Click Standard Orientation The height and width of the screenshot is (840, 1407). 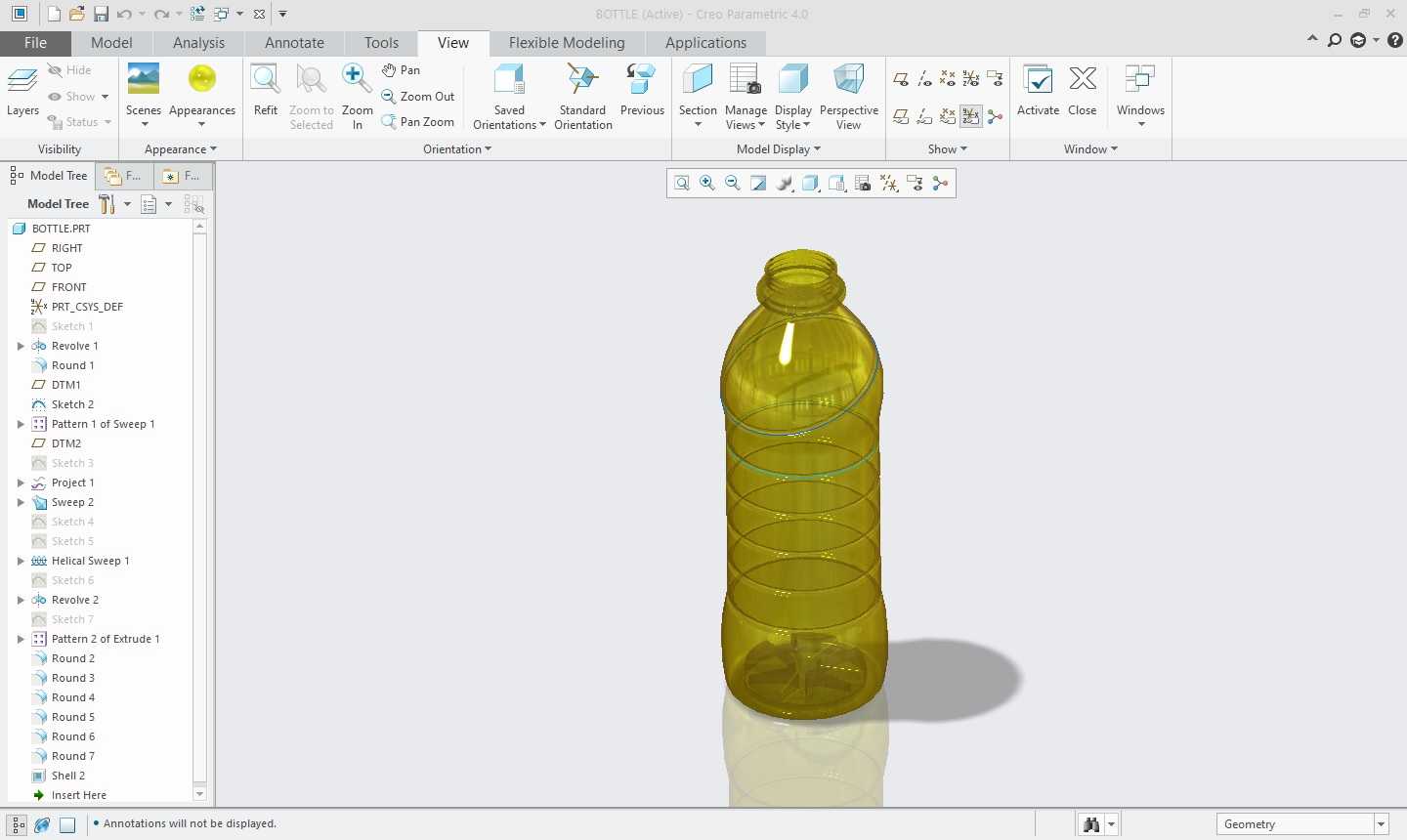click(583, 96)
